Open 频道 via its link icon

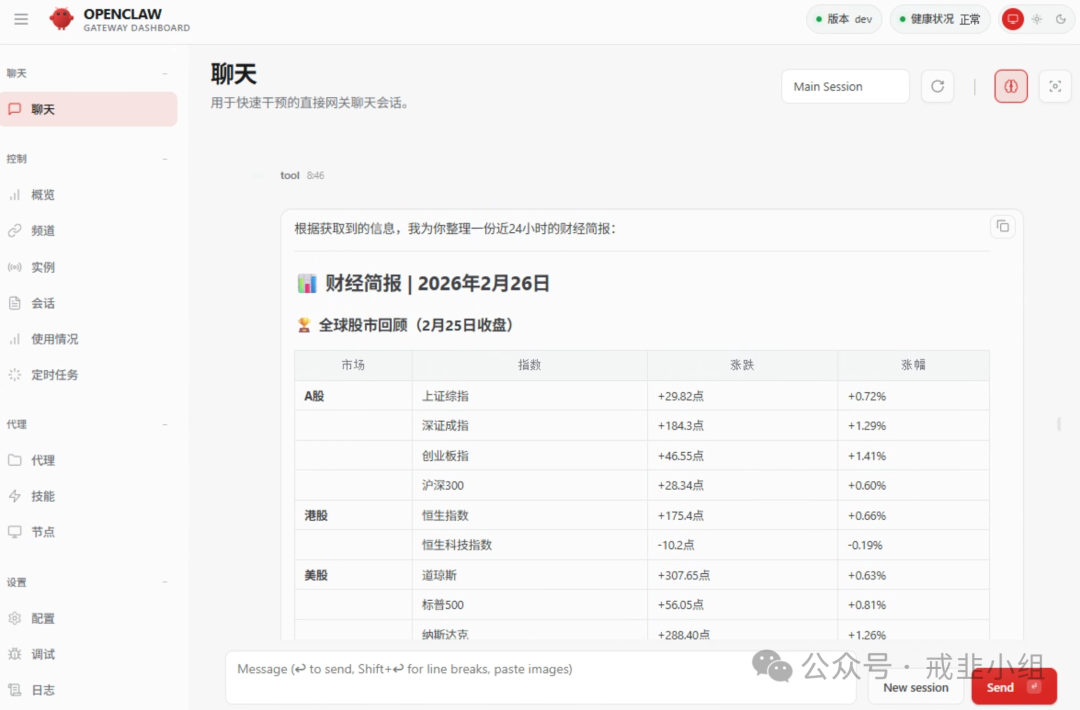[15, 231]
